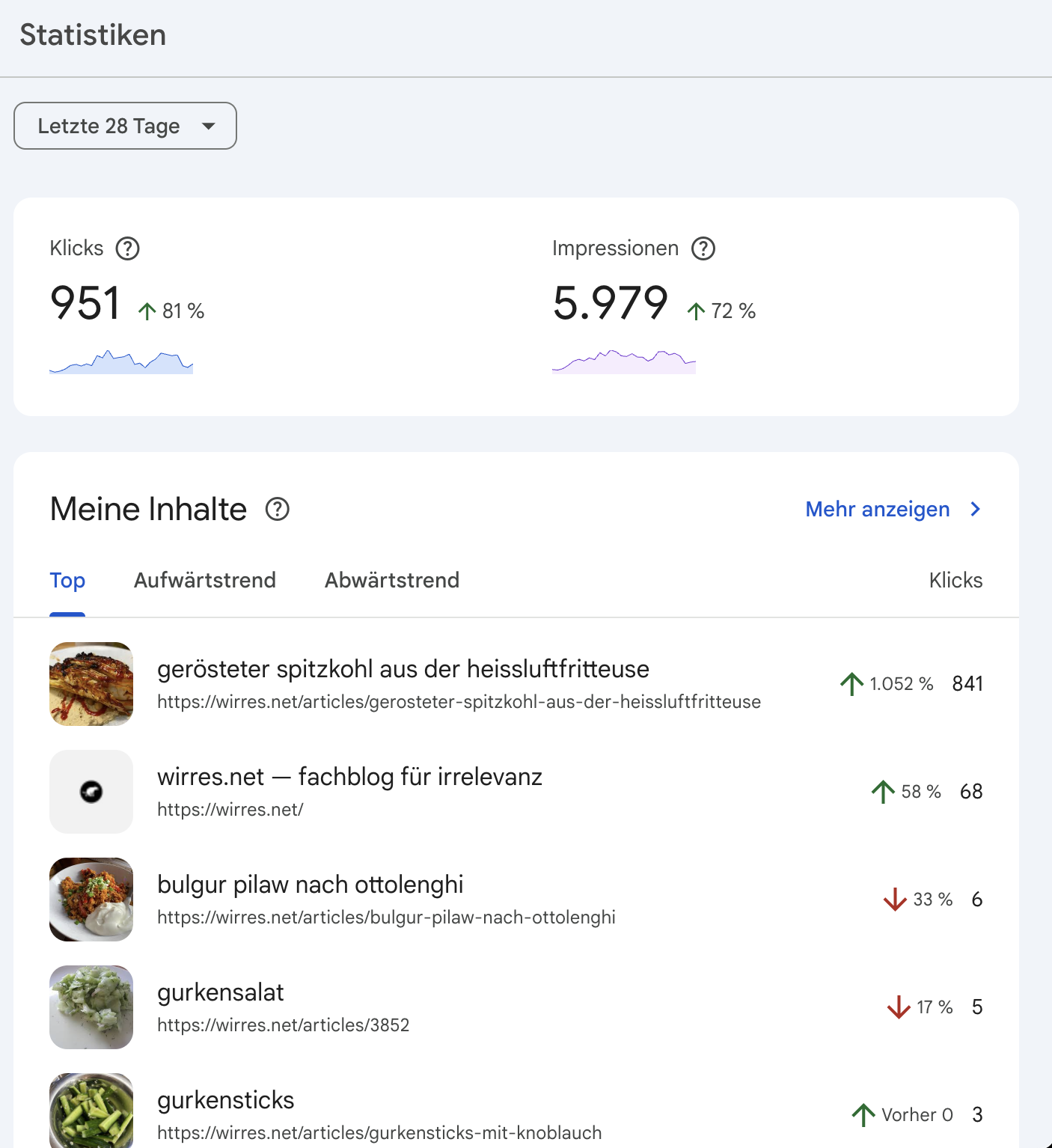
Task: Open the bulgur pilaw nach ottolenghi entry
Action: click(x=310, y=885)
